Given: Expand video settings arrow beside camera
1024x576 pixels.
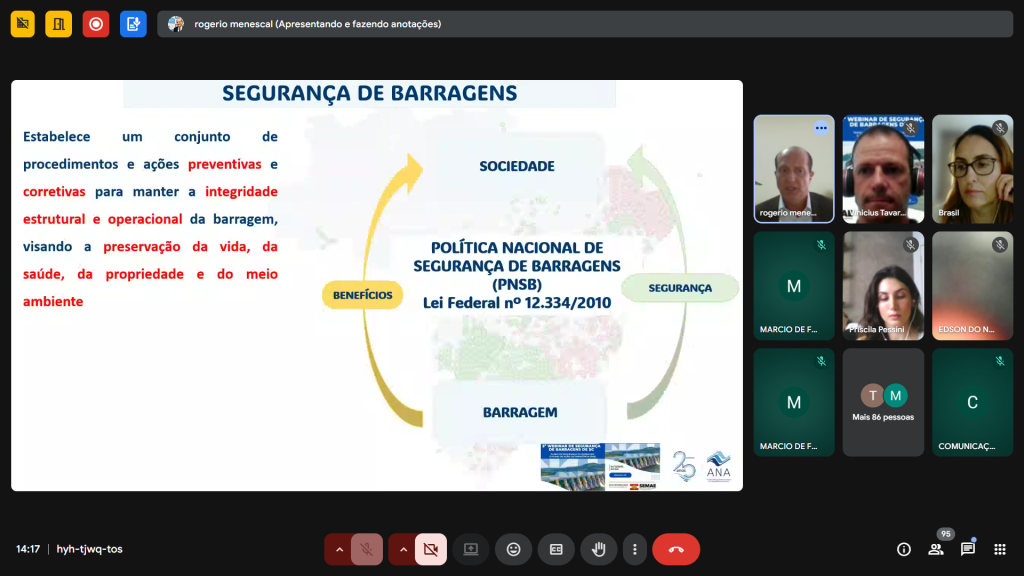Looking at the screenshot, I should (x=403, y=549).
